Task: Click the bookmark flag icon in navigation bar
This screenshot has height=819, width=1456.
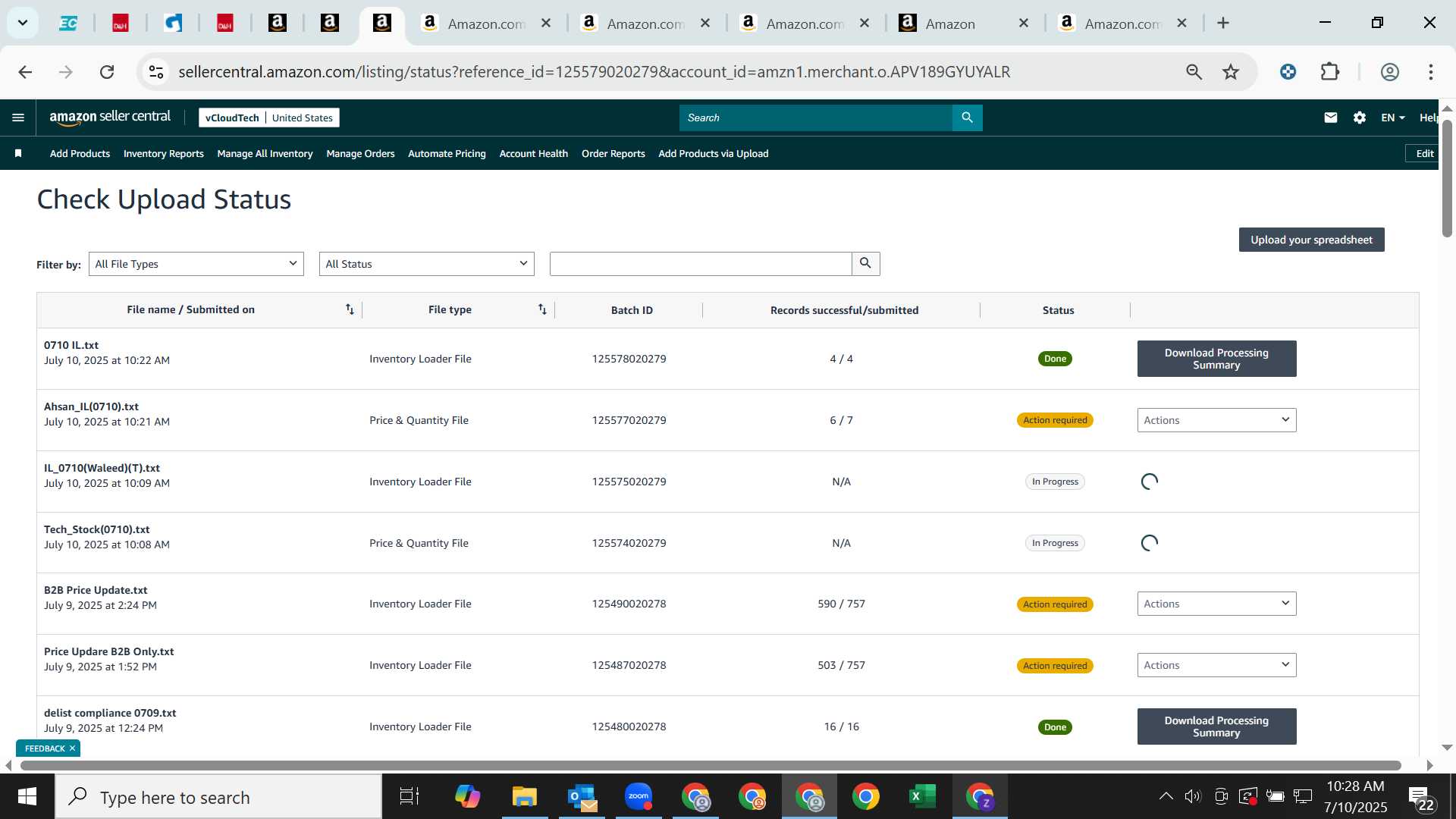Action: point(18,153)
